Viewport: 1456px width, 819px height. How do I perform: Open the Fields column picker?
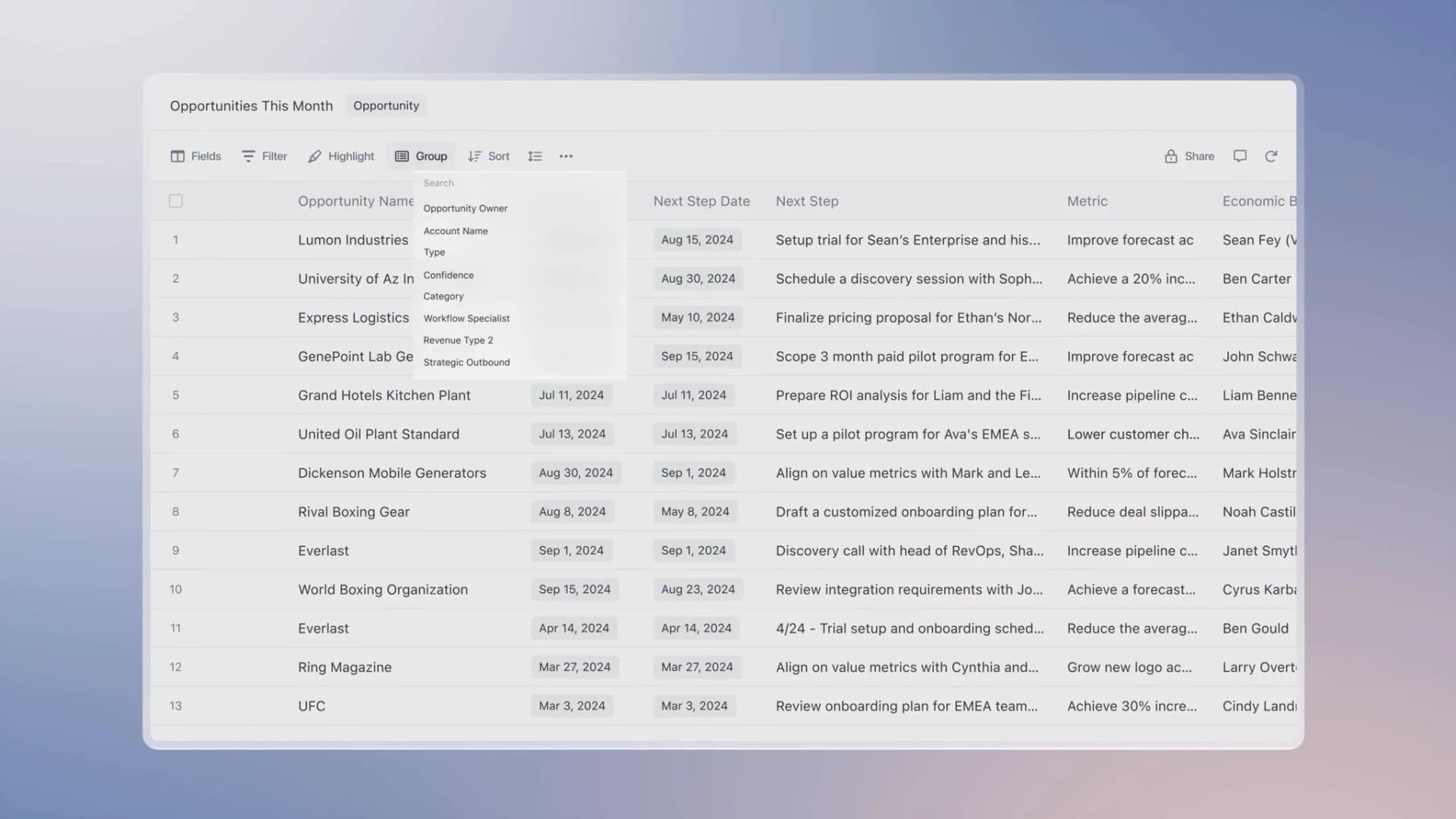click(x=196, y=156)
